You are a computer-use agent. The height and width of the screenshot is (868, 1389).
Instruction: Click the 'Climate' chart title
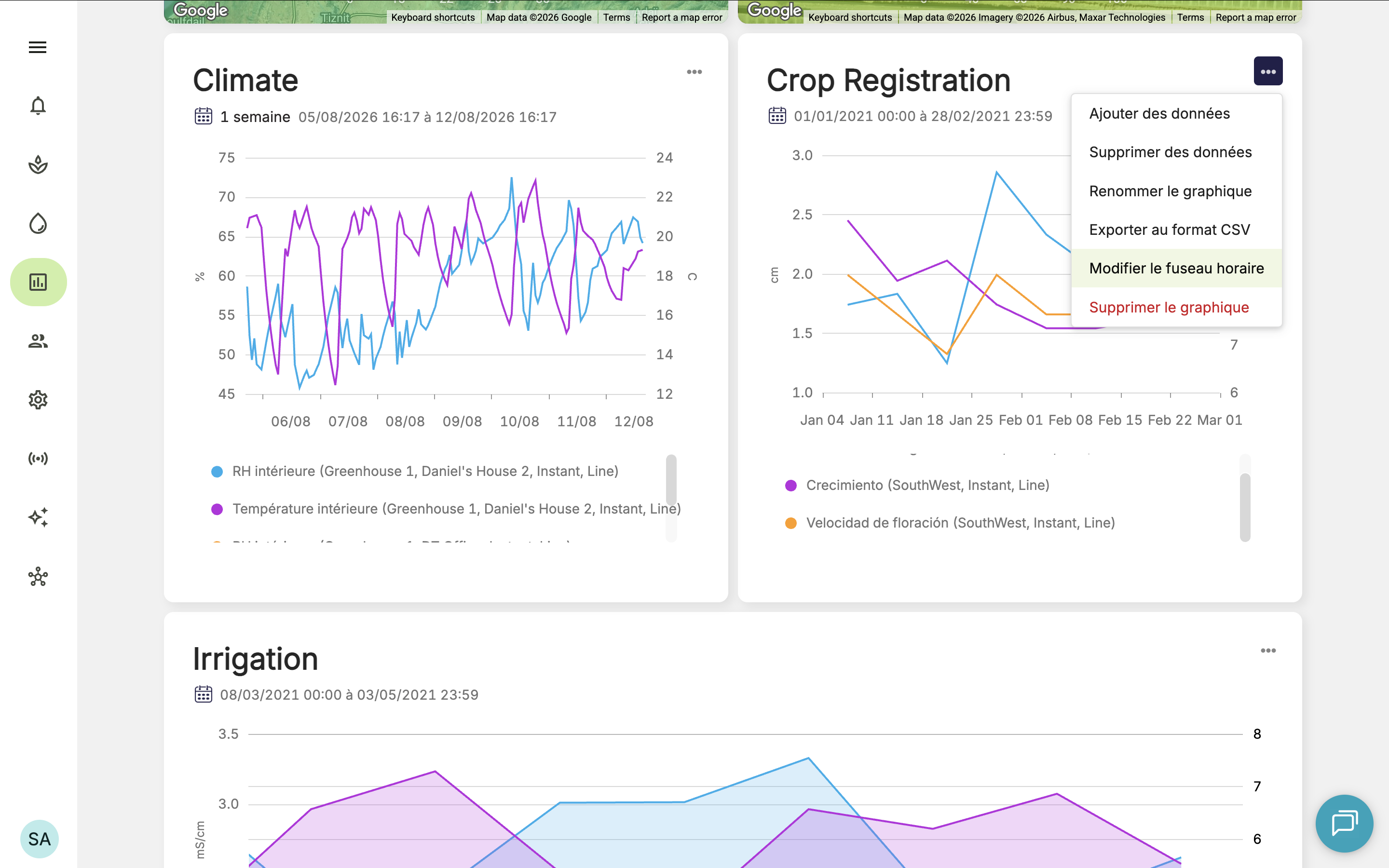(x=245, y=80)
